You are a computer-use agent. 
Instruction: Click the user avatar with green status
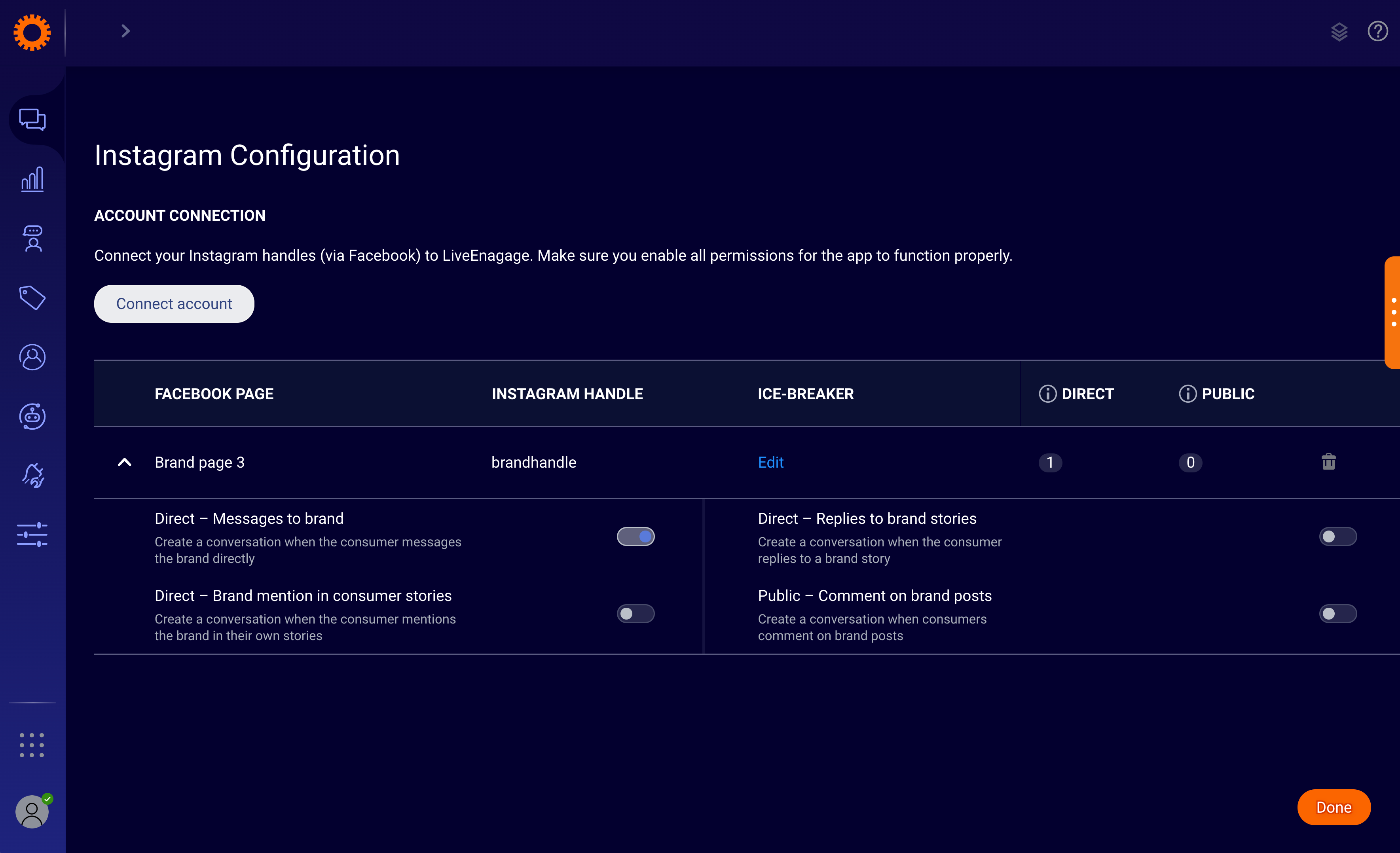point(32,811)
